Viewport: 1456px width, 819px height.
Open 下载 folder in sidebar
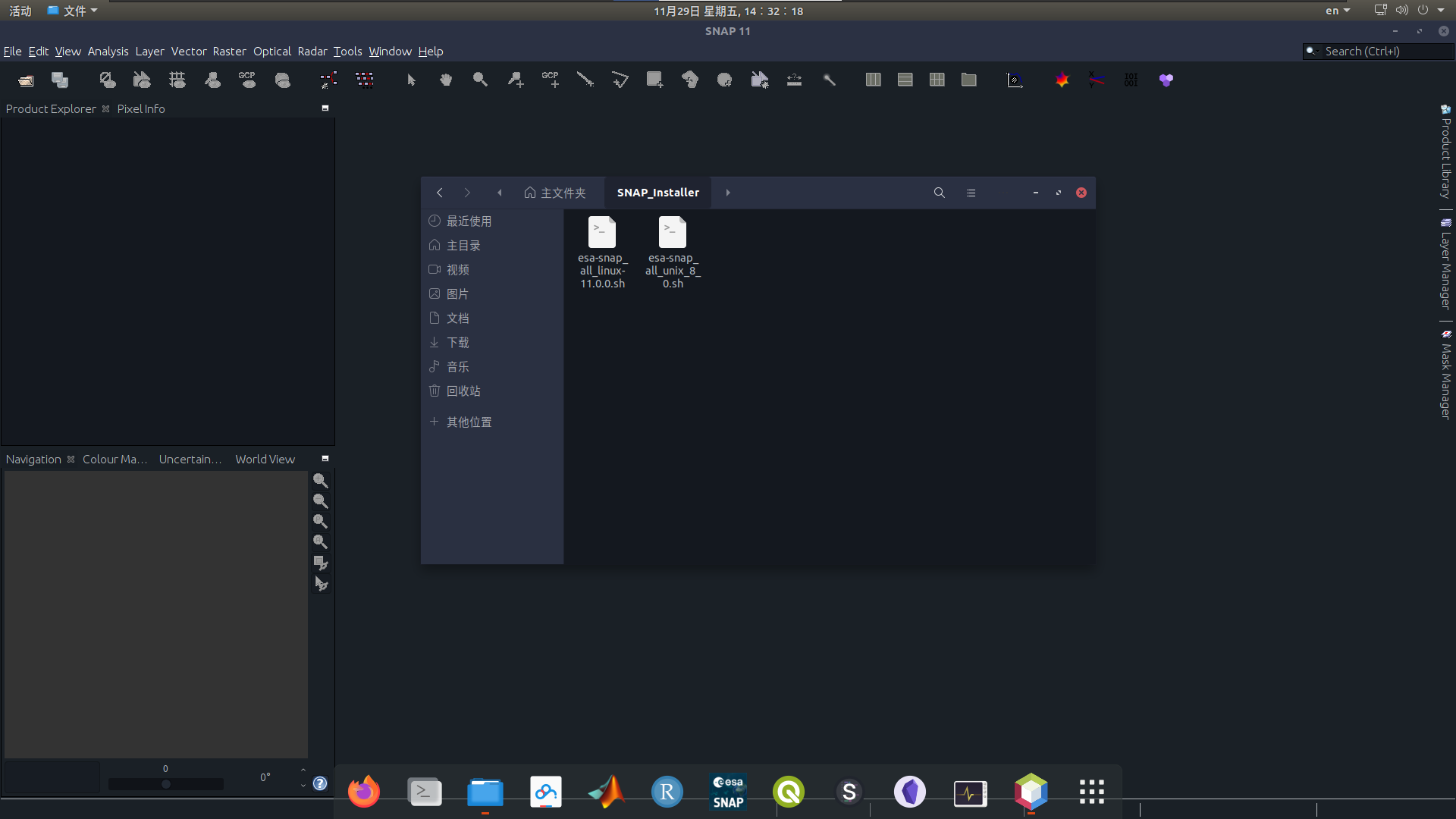[491, 343]
